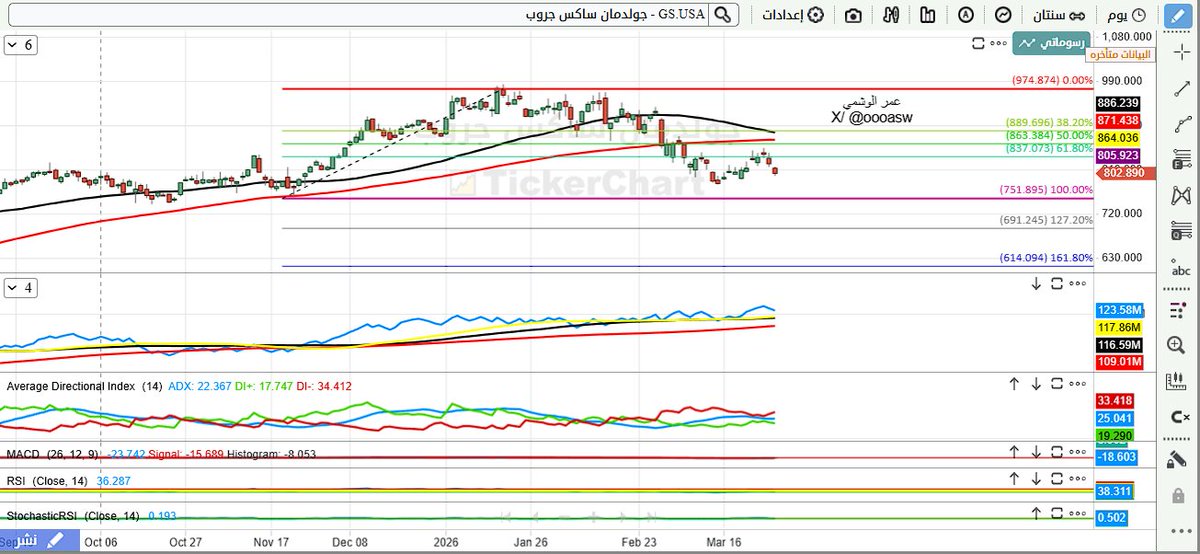Click the 691.245 127.20% Fibonacci label
Screen dimensions: 1200x554
click(1046, 221)
